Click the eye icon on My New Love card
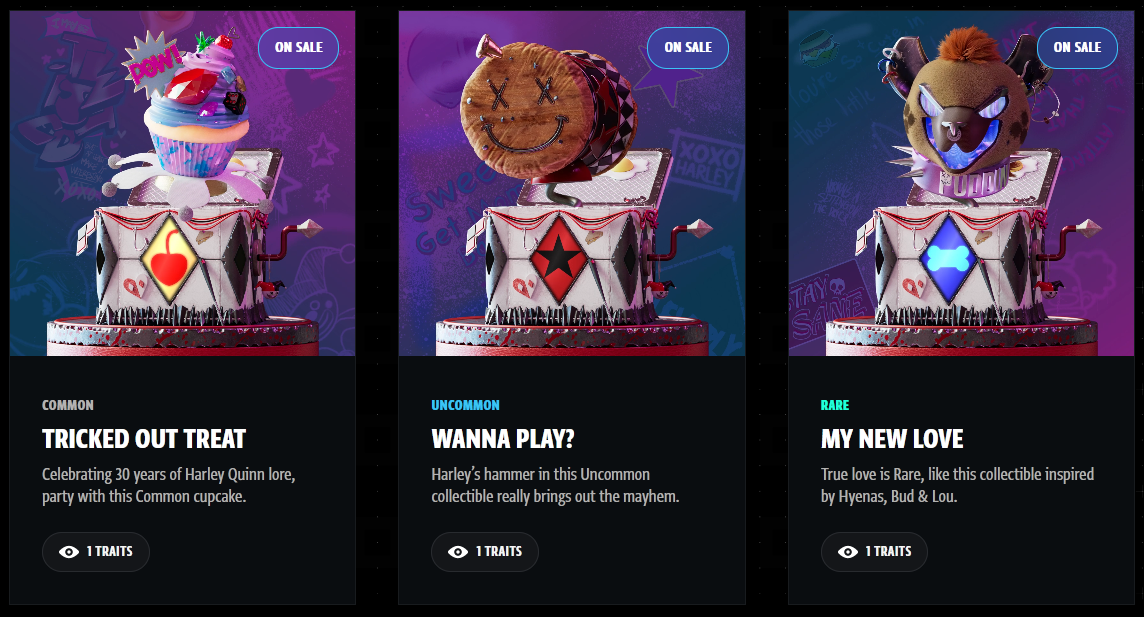Screen dimensions: 1144x617 click(x=848, y=552)
